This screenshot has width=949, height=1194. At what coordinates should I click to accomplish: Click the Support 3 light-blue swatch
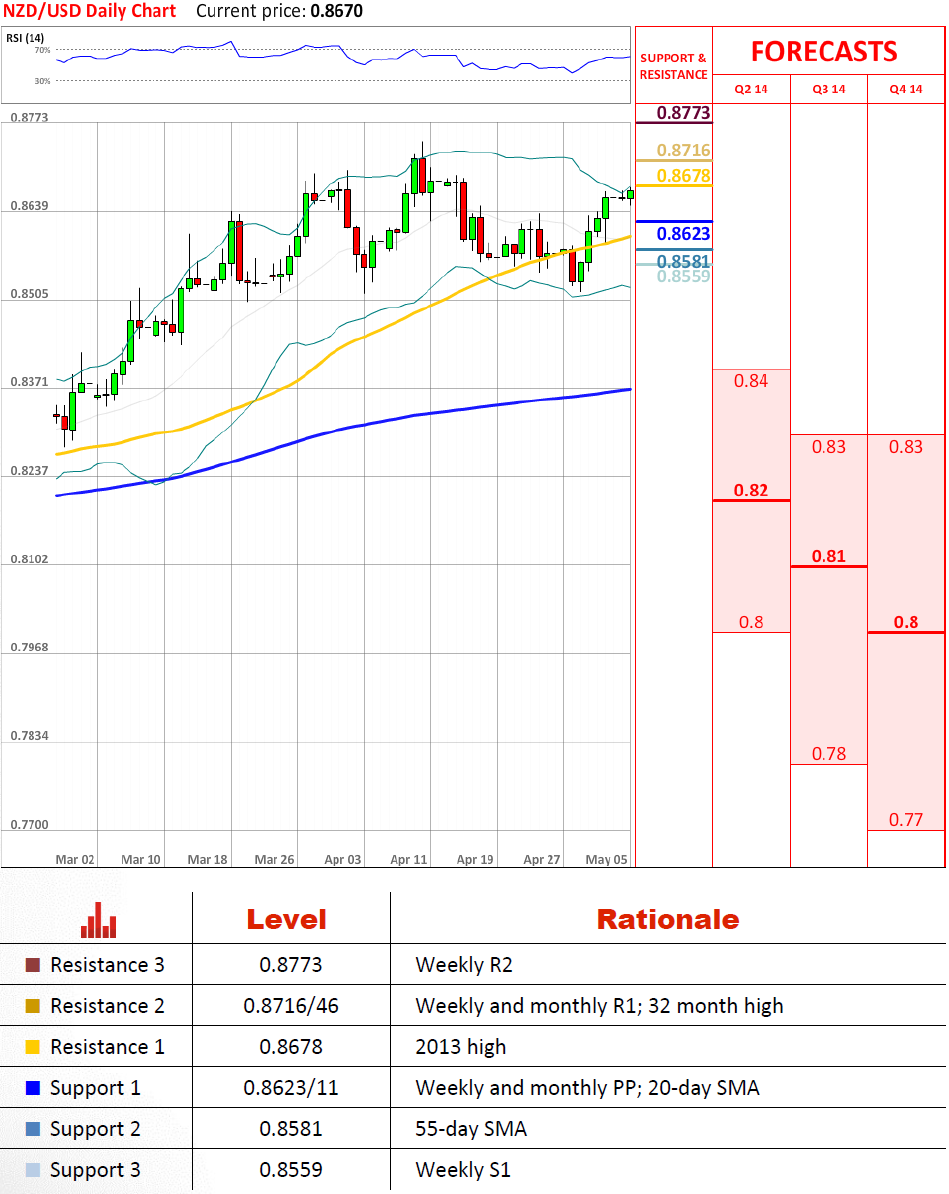(x=33, y=1170)
